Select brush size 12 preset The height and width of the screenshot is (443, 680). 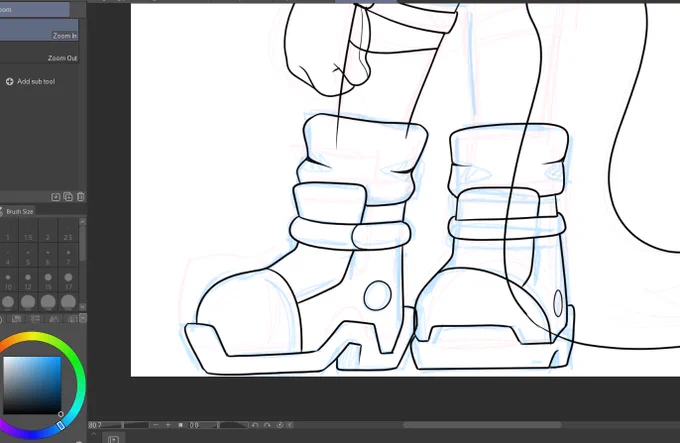[28, 280]
